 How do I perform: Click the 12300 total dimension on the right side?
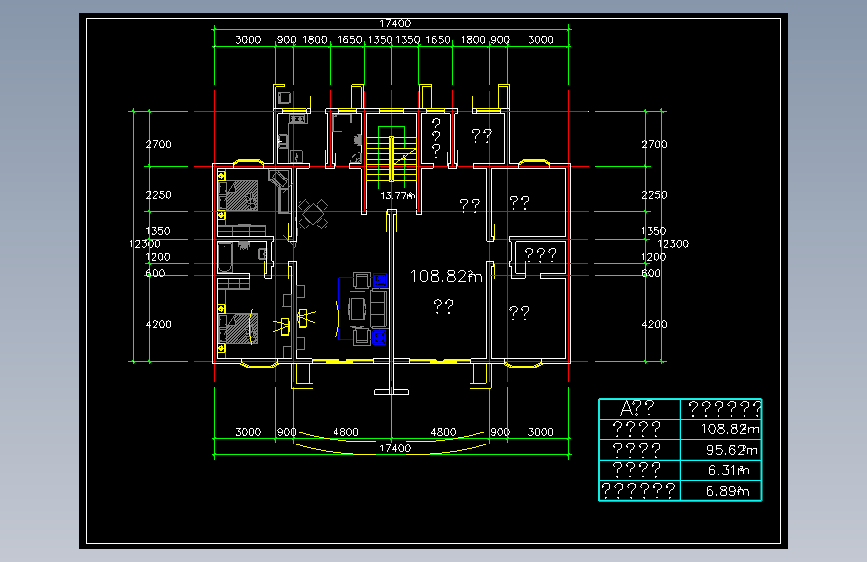pyautogui.click(x=673, y=244)
